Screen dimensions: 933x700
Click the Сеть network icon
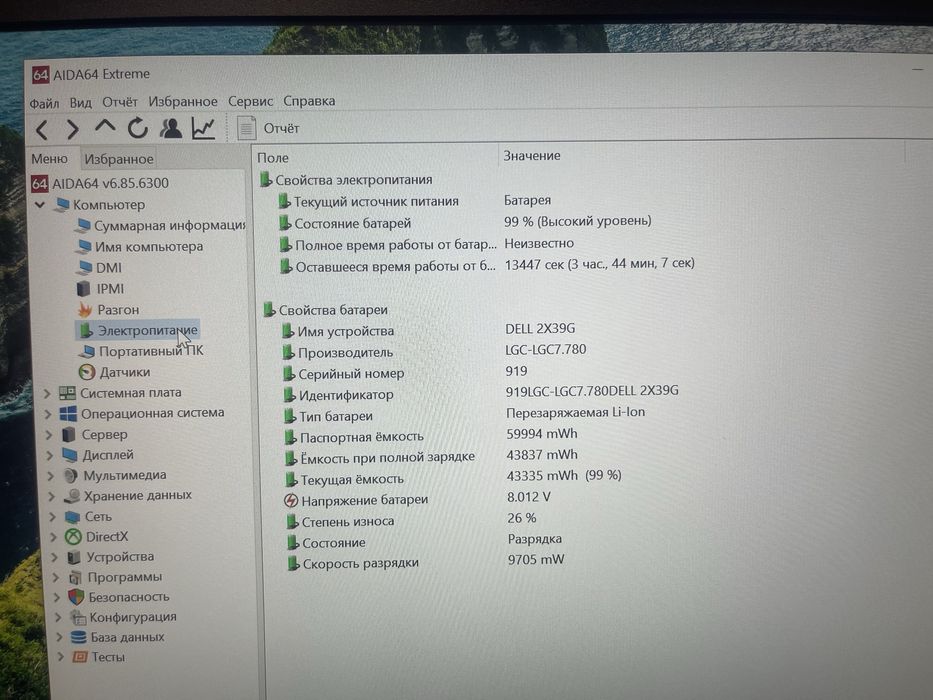(x=73, y=517)
